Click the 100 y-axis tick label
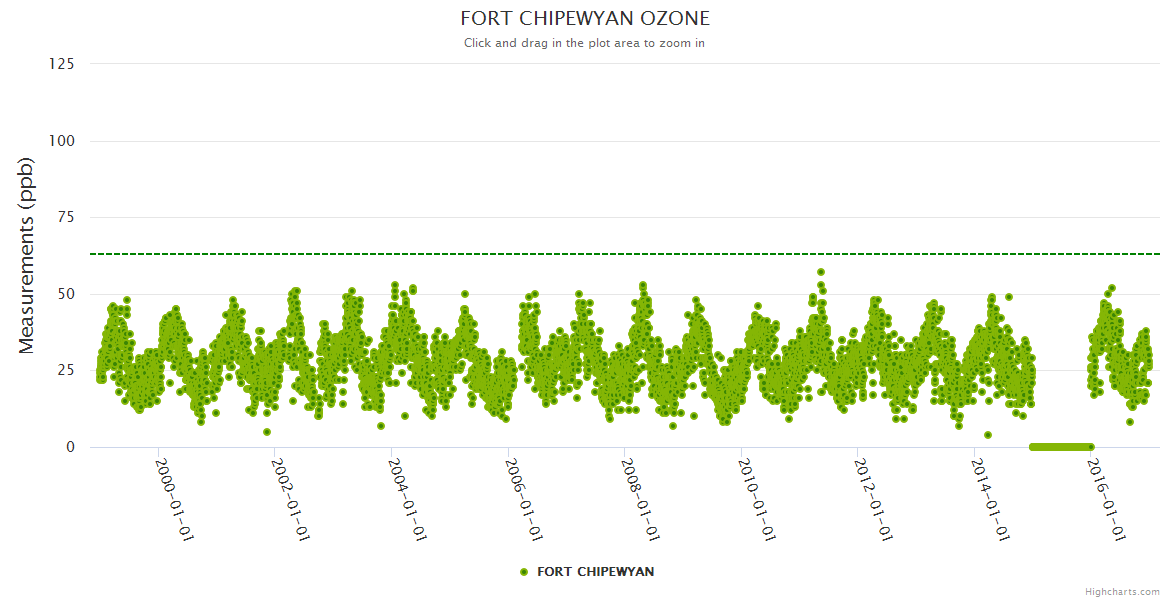The image size is (1170, 600). coord(61,141)
